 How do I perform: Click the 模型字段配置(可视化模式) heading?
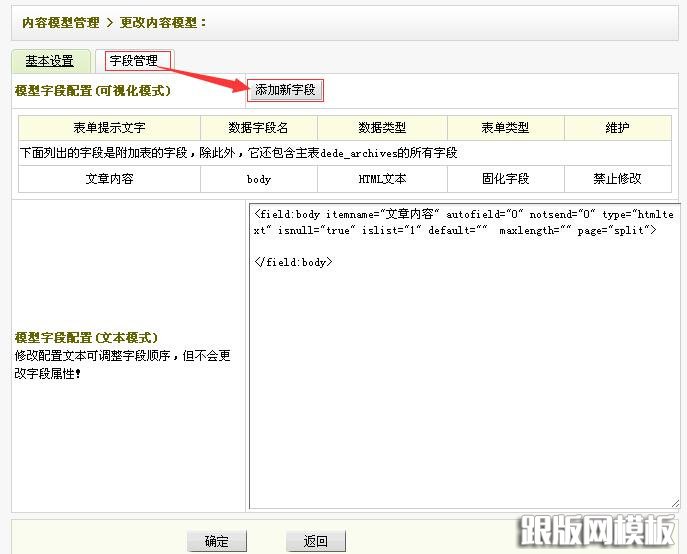(92, 90)
